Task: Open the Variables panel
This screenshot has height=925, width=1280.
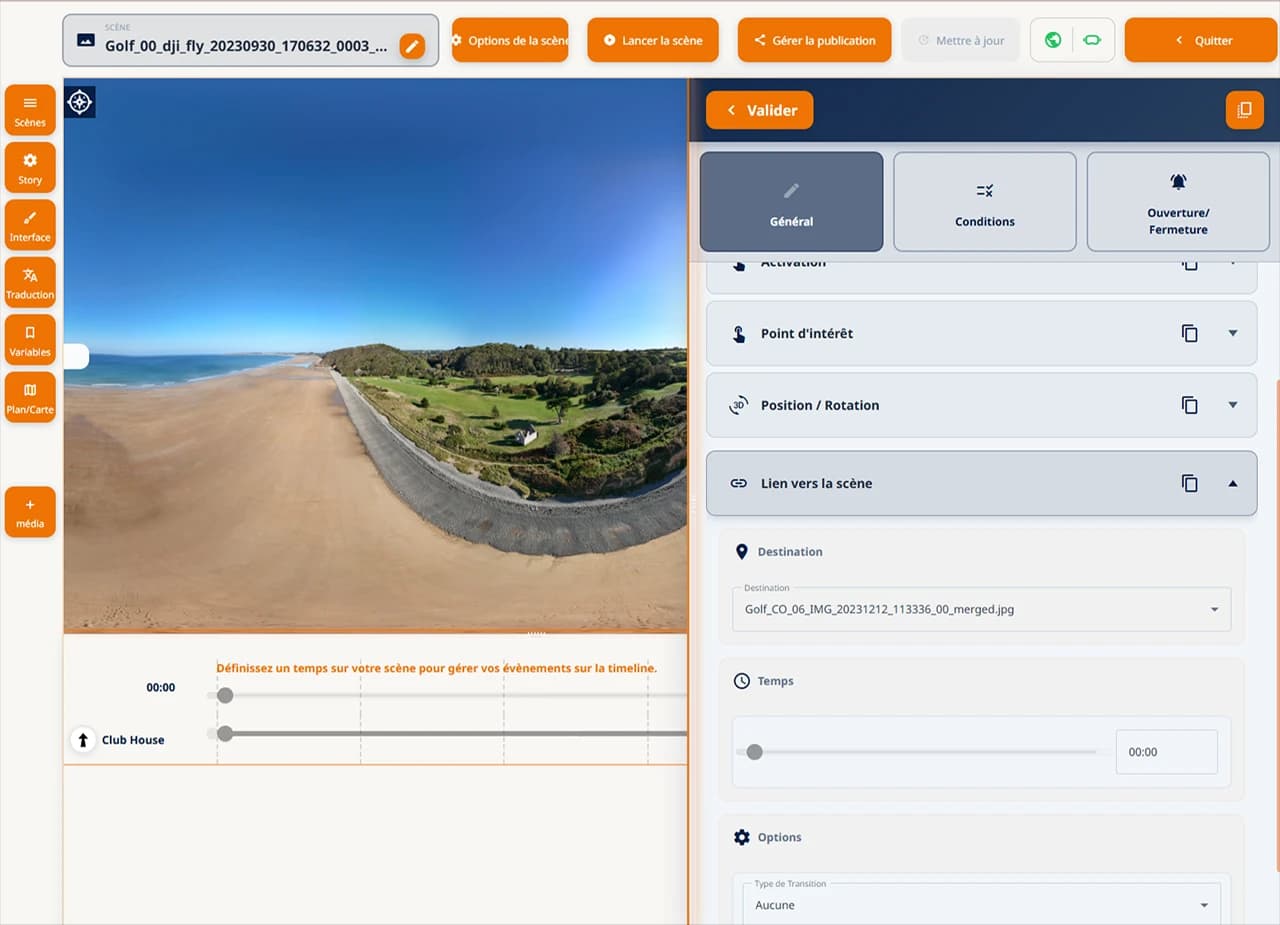Action: pyautogui.click(x=30, y=338)
